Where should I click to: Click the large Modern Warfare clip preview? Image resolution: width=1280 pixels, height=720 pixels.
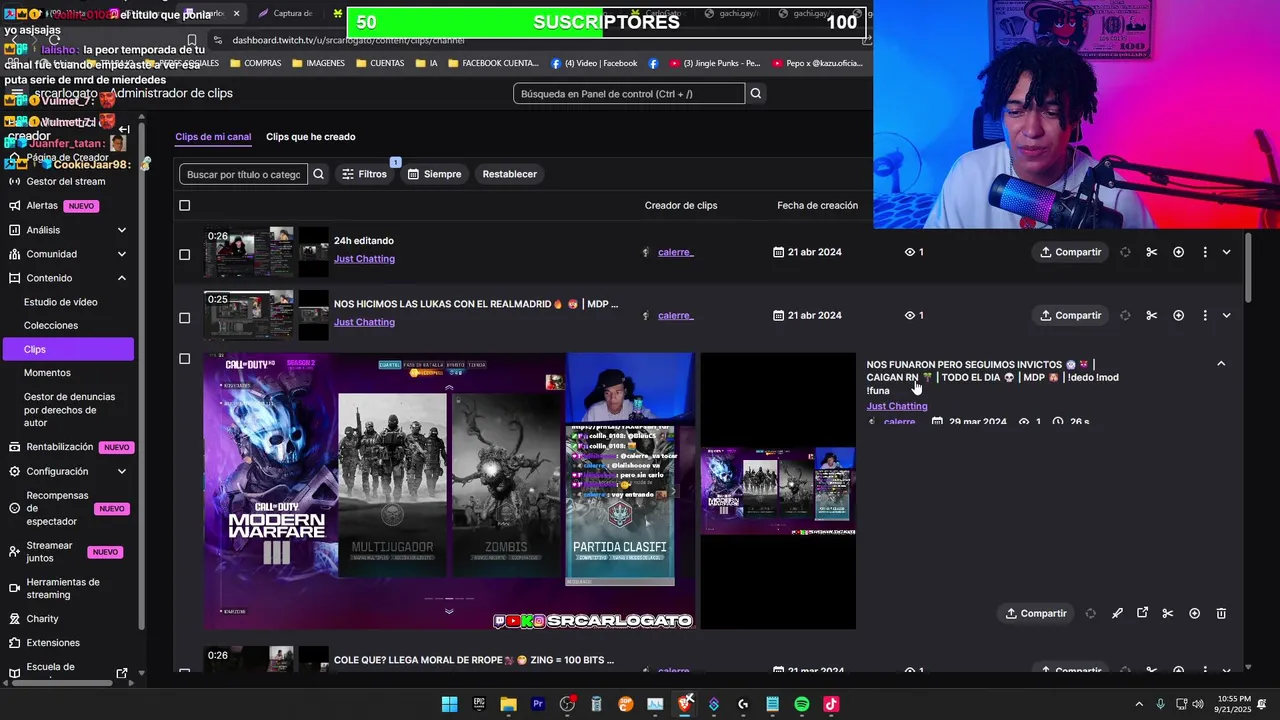[449, 491]
